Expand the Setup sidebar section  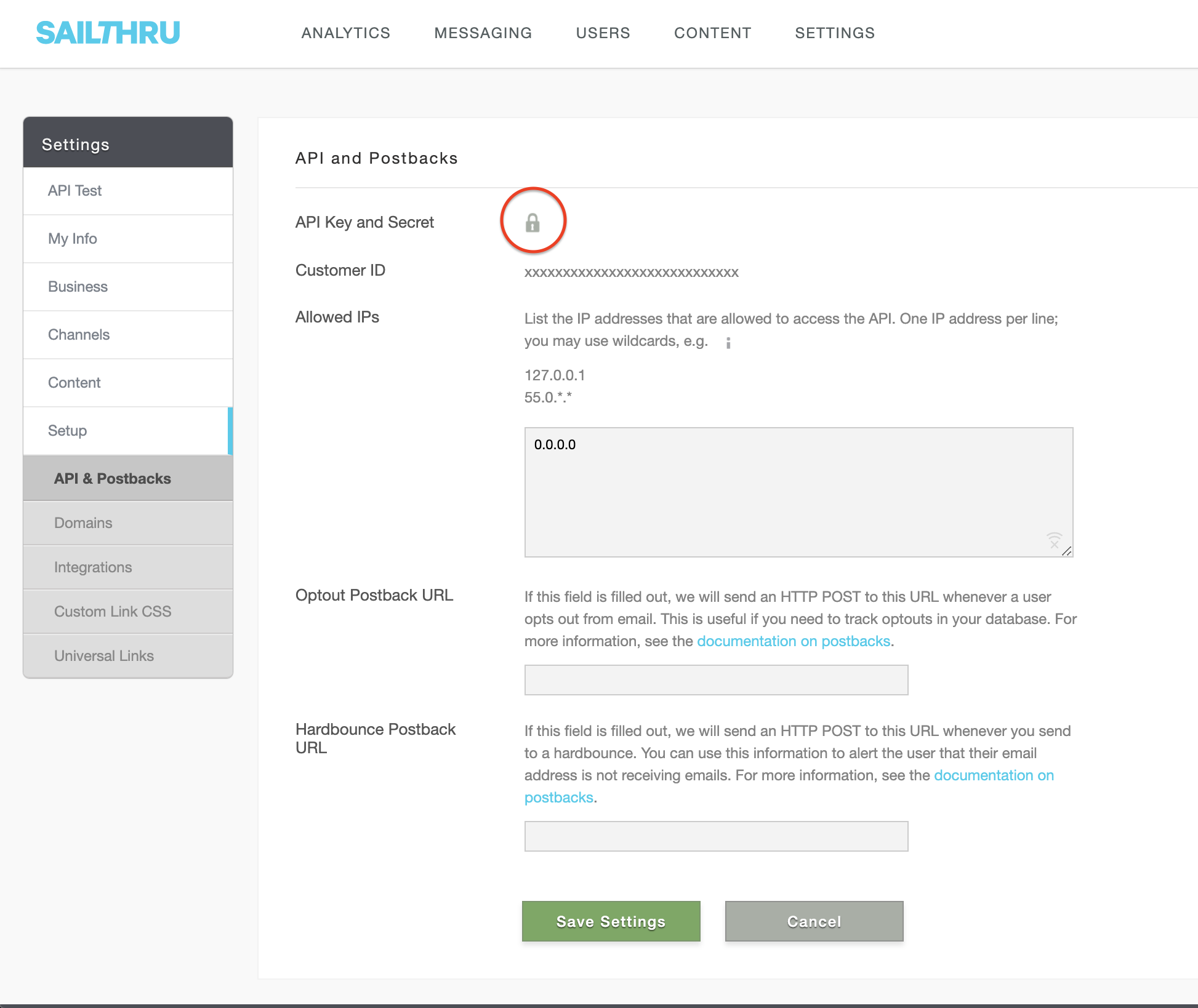[68, 431]
